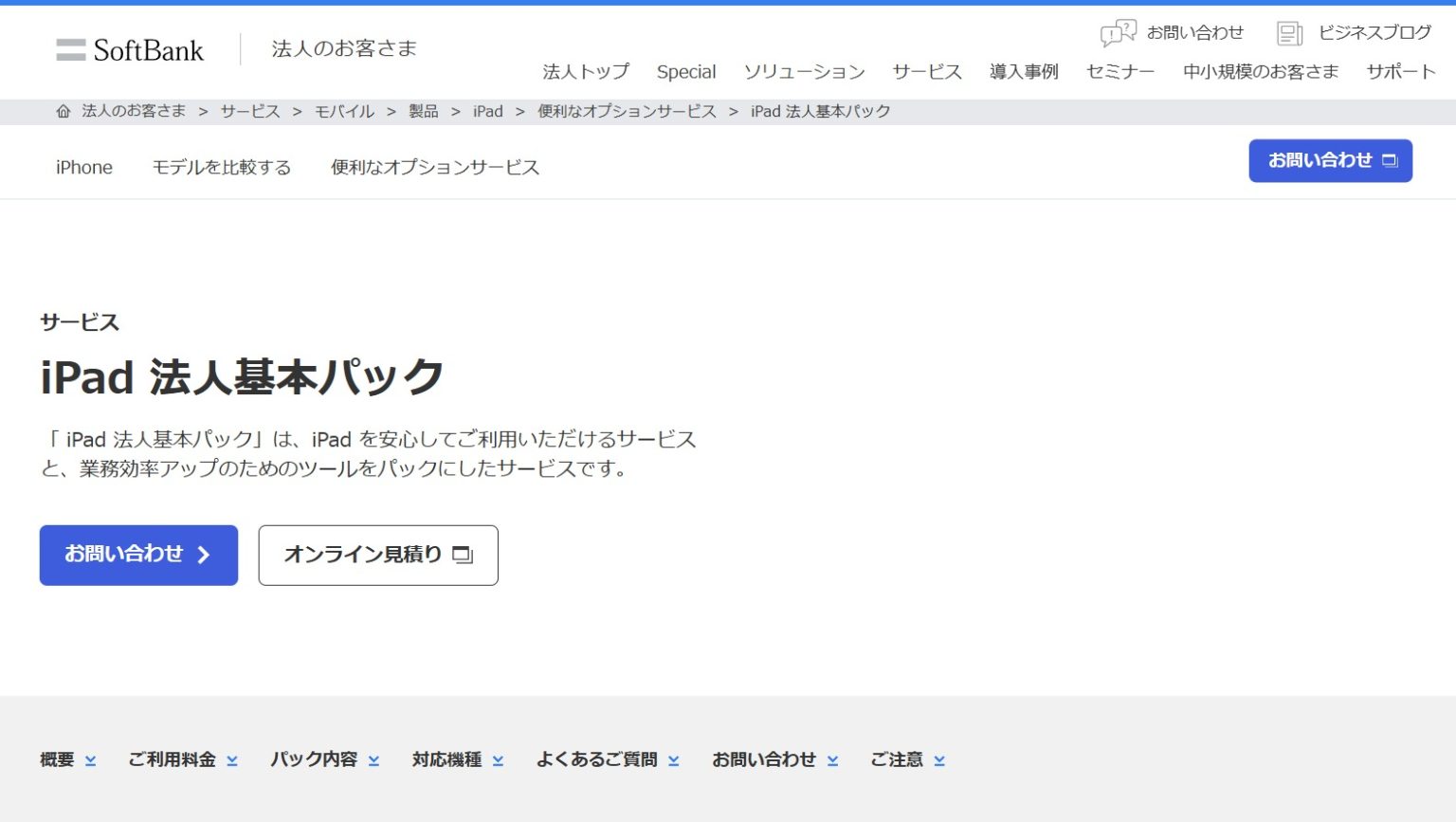This screenshot has height=822, width=1456.
Task: Select 導入事例 in top navigation
Action: coord(1024,72)
